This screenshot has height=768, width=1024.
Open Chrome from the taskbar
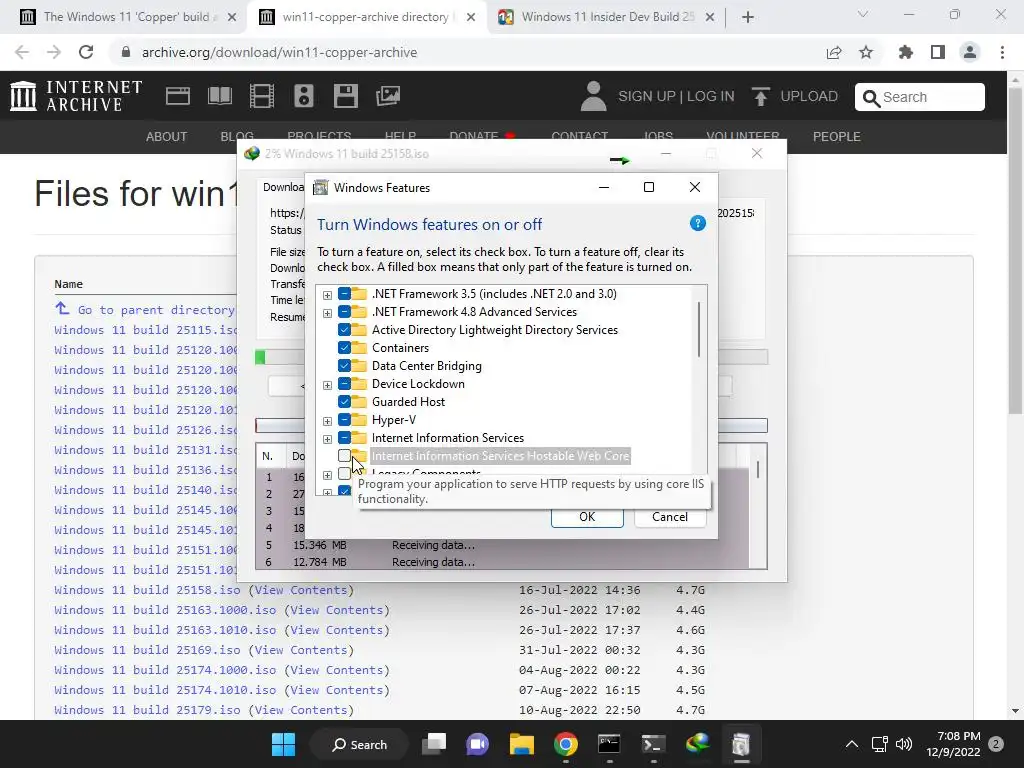[x=566, y=744]
